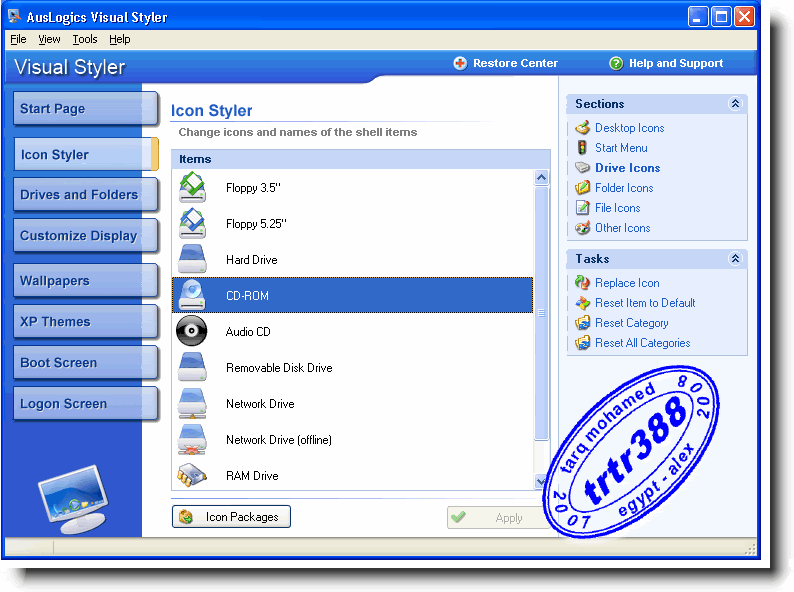Open Drives and Folders section
Screen dimensions: 794x592
pos(85,194)
